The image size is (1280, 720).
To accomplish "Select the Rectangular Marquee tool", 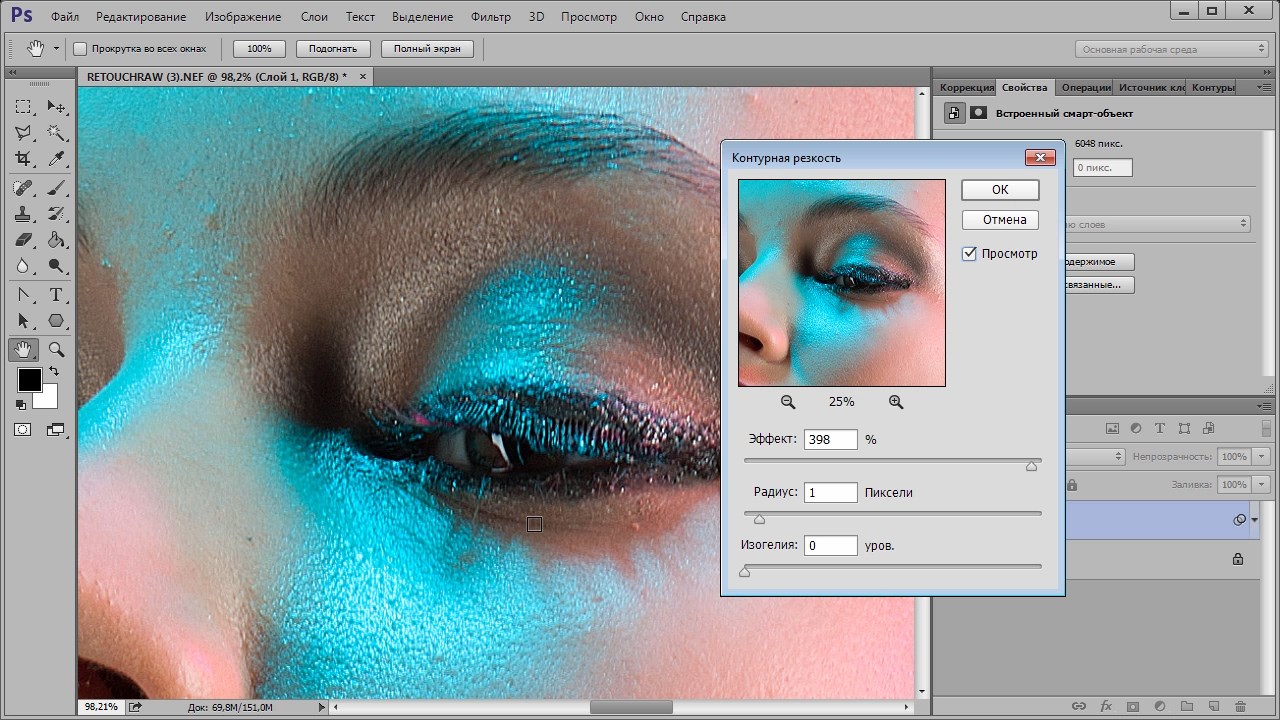I will (24, 107).
